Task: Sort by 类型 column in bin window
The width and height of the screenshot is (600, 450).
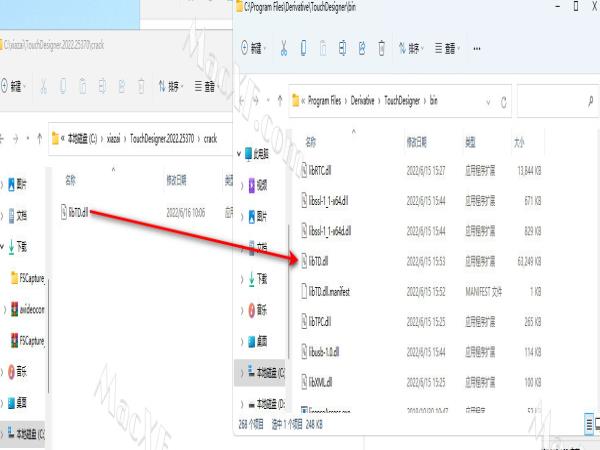Action: coord(470,143)
